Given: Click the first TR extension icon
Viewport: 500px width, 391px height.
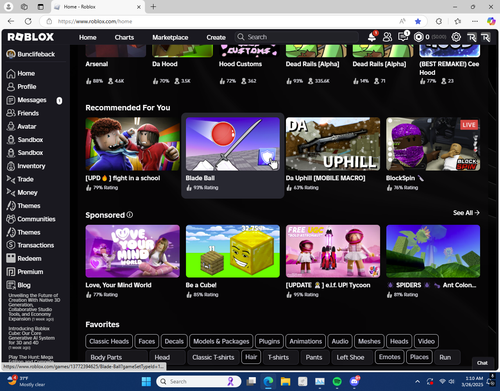Looking at the screenshot, I should 471,37.
